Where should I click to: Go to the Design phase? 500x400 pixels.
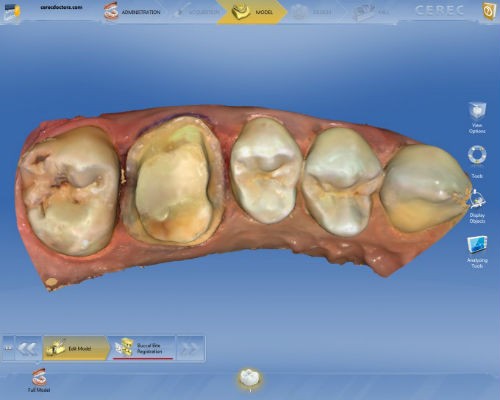click(313, 12)
